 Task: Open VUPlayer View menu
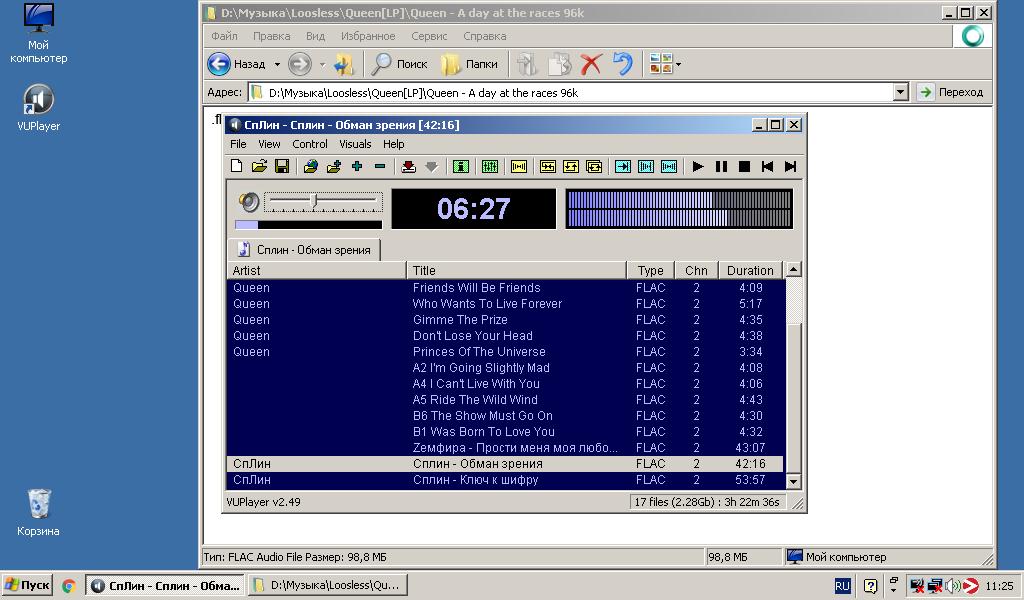pyautogui.click(x=269, y=144)
